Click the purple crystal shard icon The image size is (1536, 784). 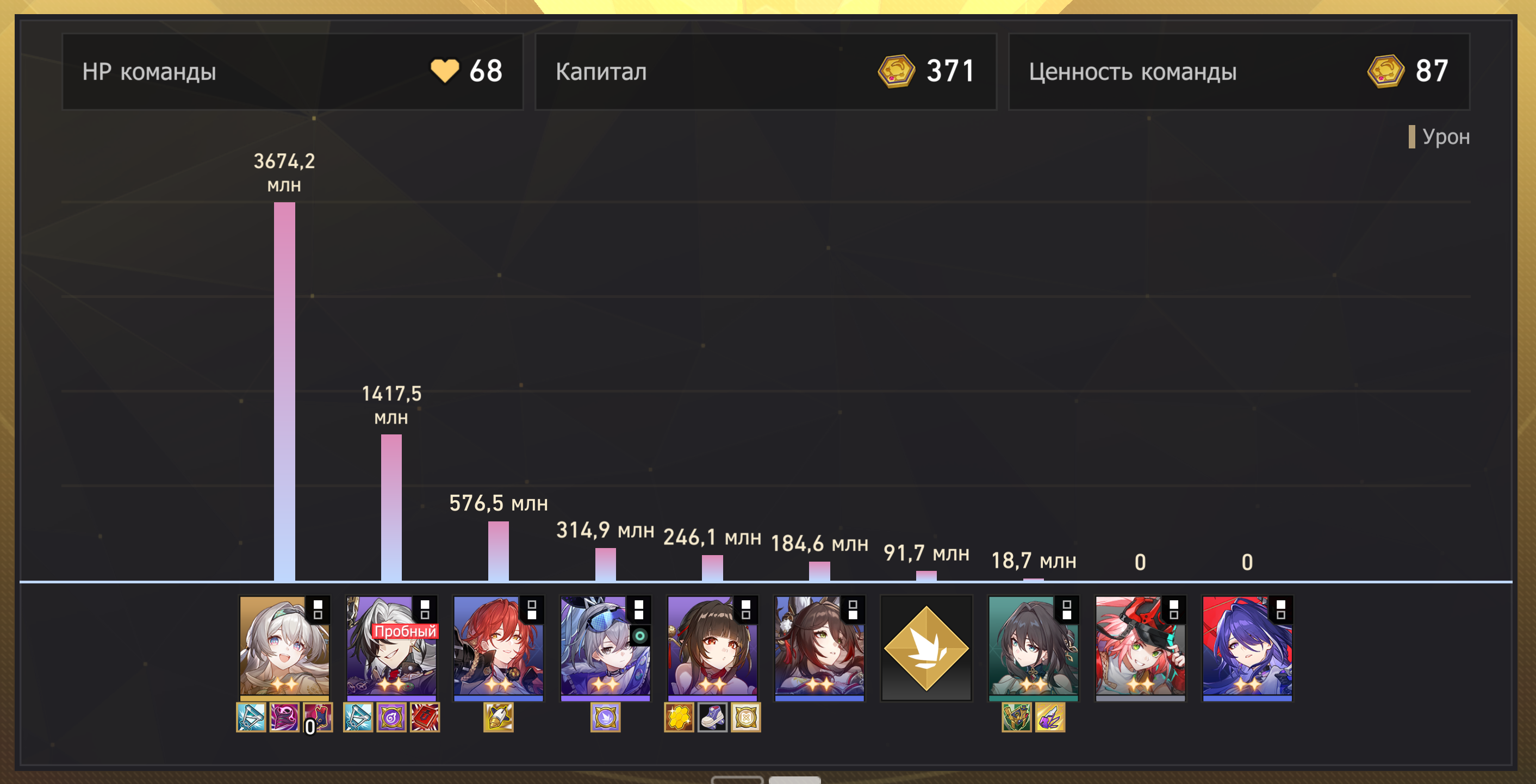1050,717
